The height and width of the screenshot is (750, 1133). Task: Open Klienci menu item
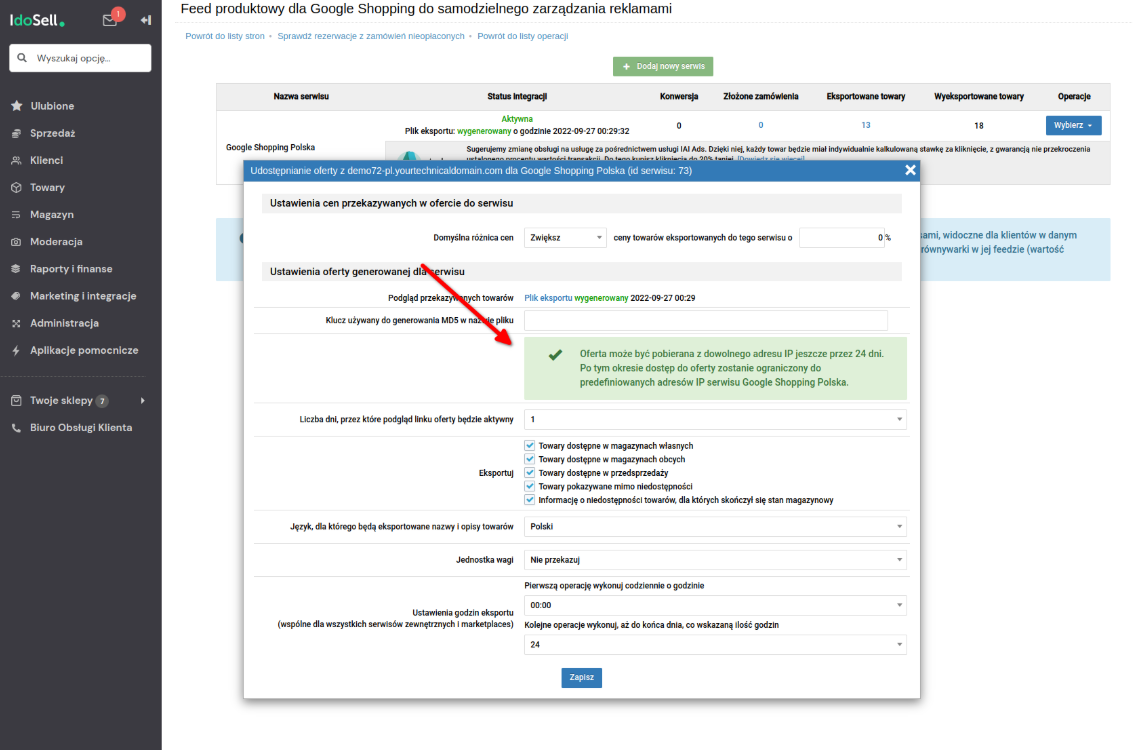(x=46, y=160)
